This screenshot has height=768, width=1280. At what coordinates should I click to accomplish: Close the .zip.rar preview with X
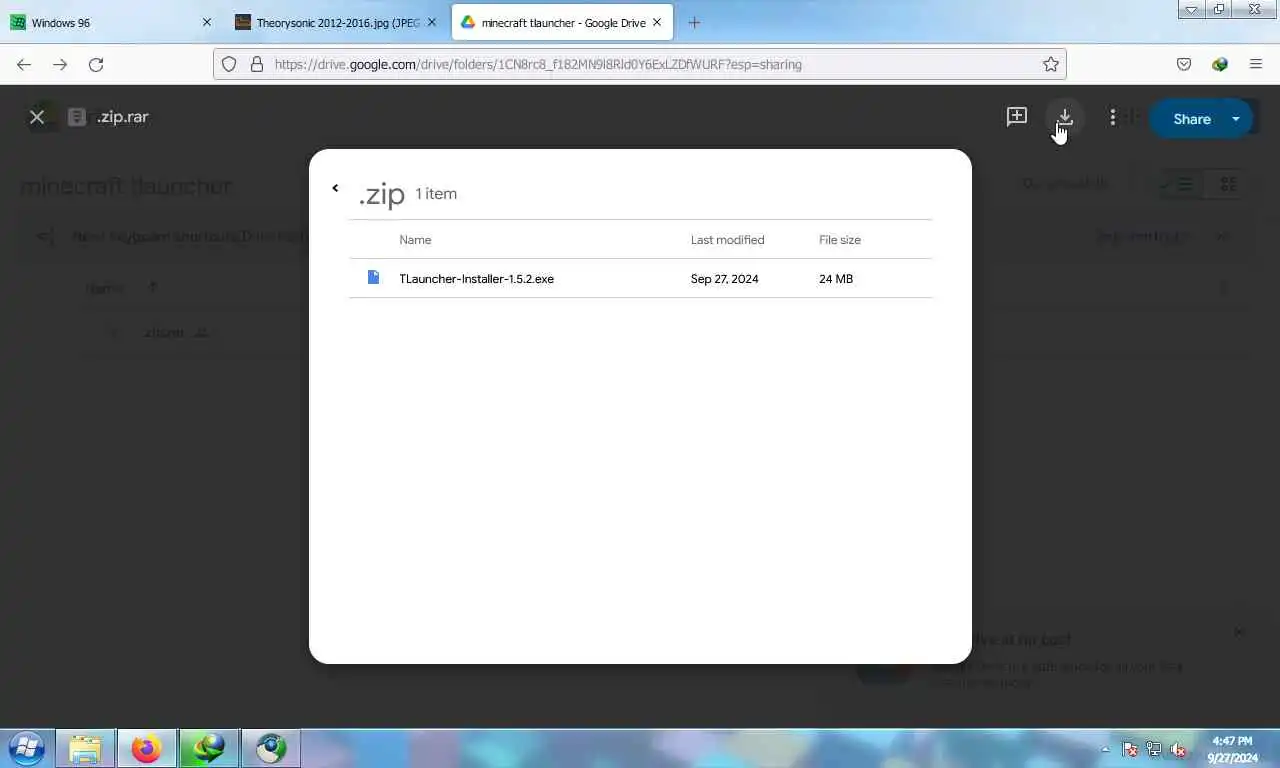point(37,117)
